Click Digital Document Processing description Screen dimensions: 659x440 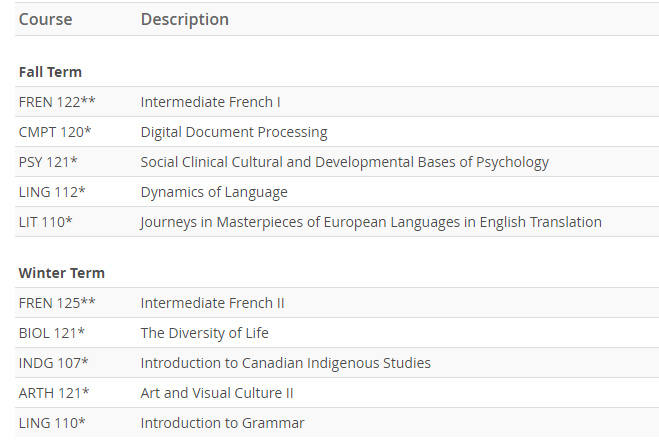[x=233, y=132]
